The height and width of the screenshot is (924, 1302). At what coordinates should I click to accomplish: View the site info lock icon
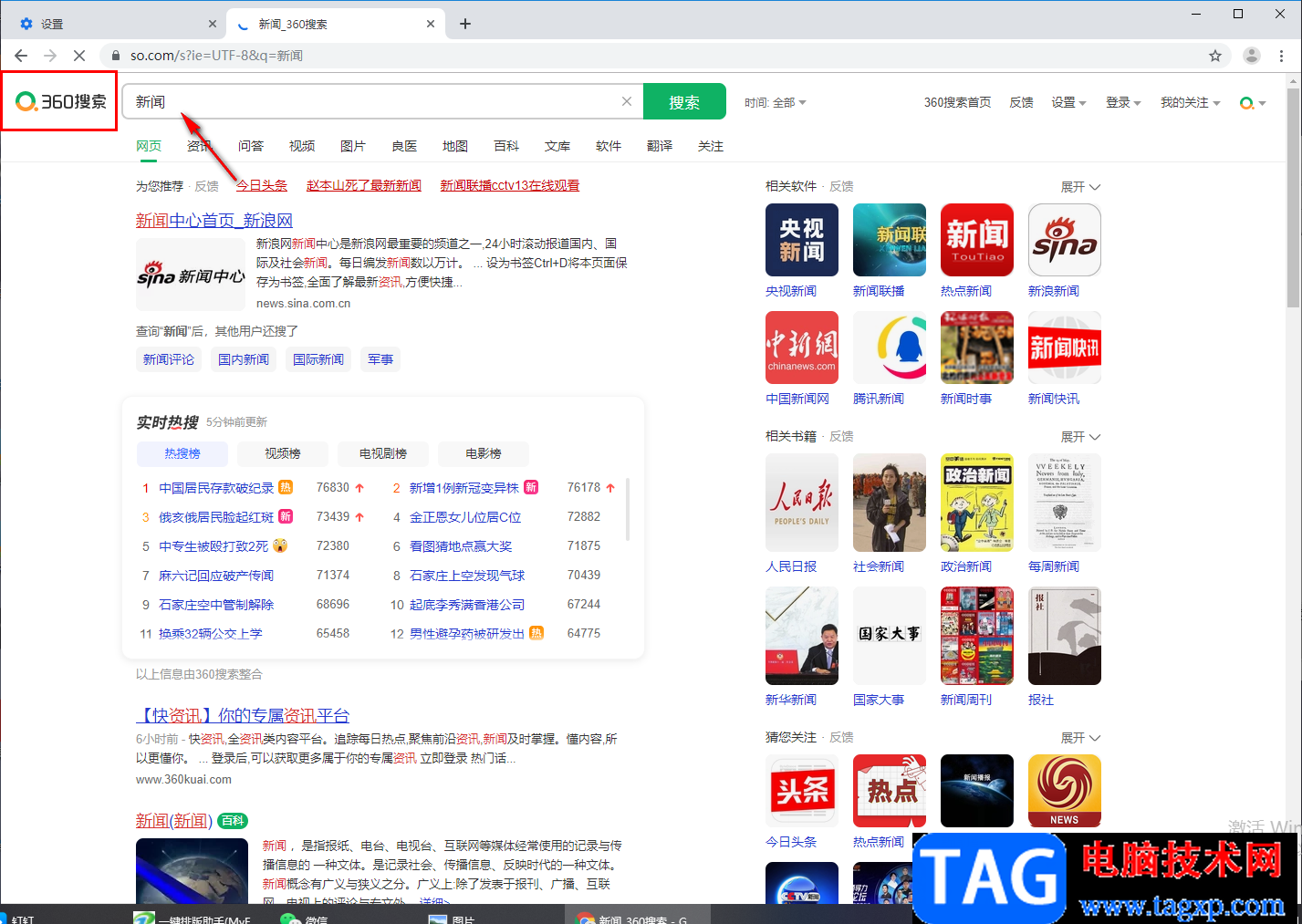point(115,56)
